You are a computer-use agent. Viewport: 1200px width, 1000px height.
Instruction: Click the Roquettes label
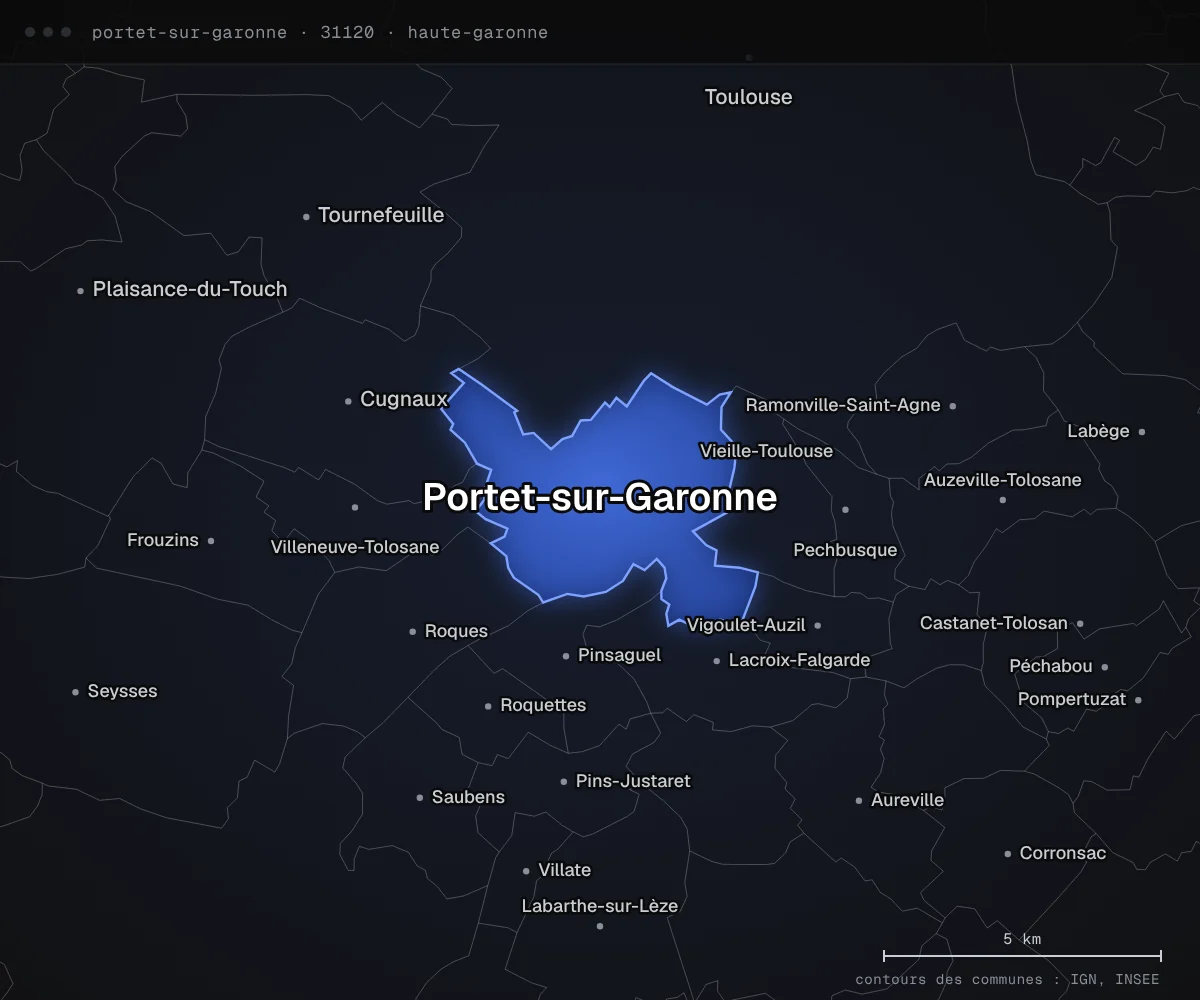coord(543,705)
